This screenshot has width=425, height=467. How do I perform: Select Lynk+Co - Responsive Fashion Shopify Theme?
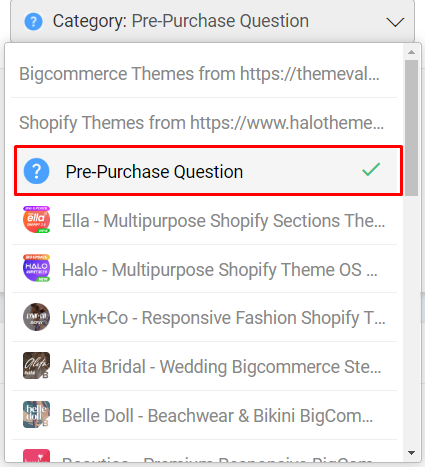[x=204, y=317]
